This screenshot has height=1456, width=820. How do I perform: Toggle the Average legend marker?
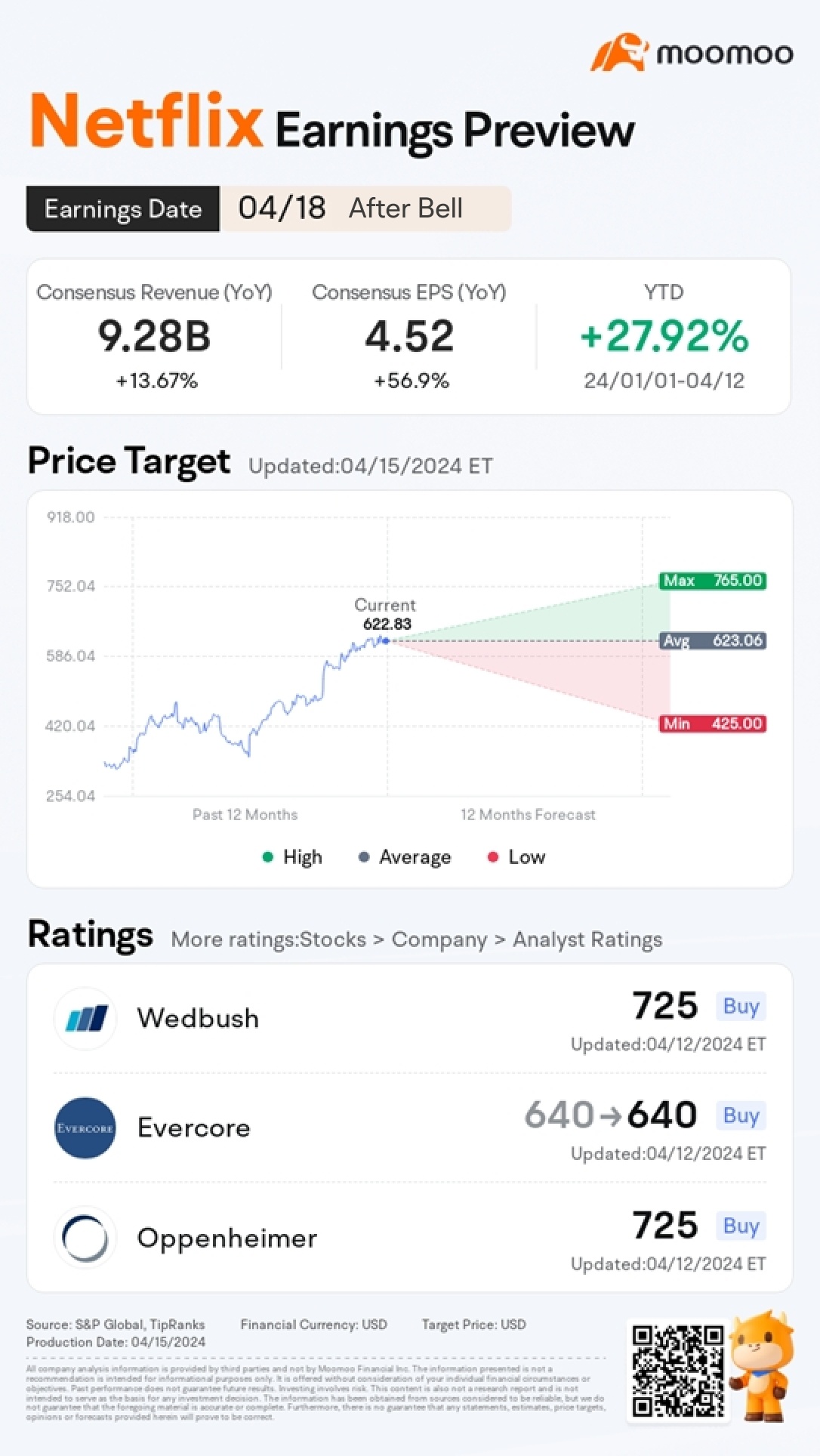click(364, 857)
